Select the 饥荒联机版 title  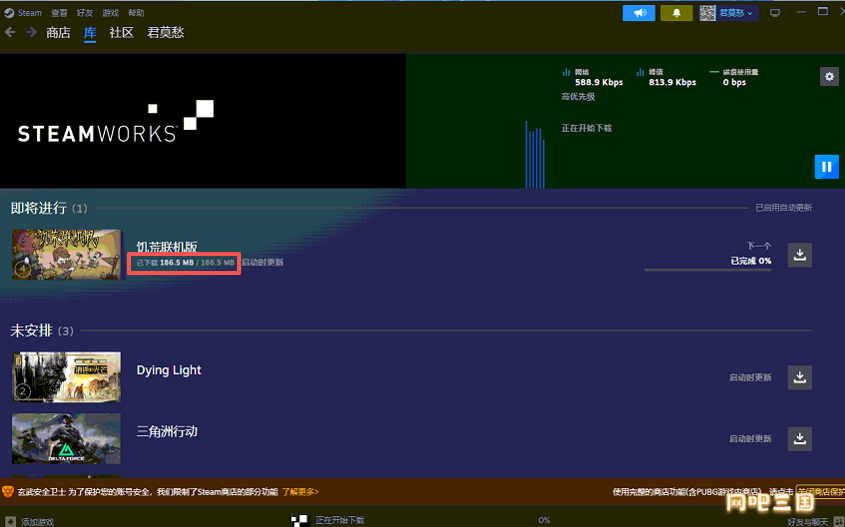coord(167,247)
